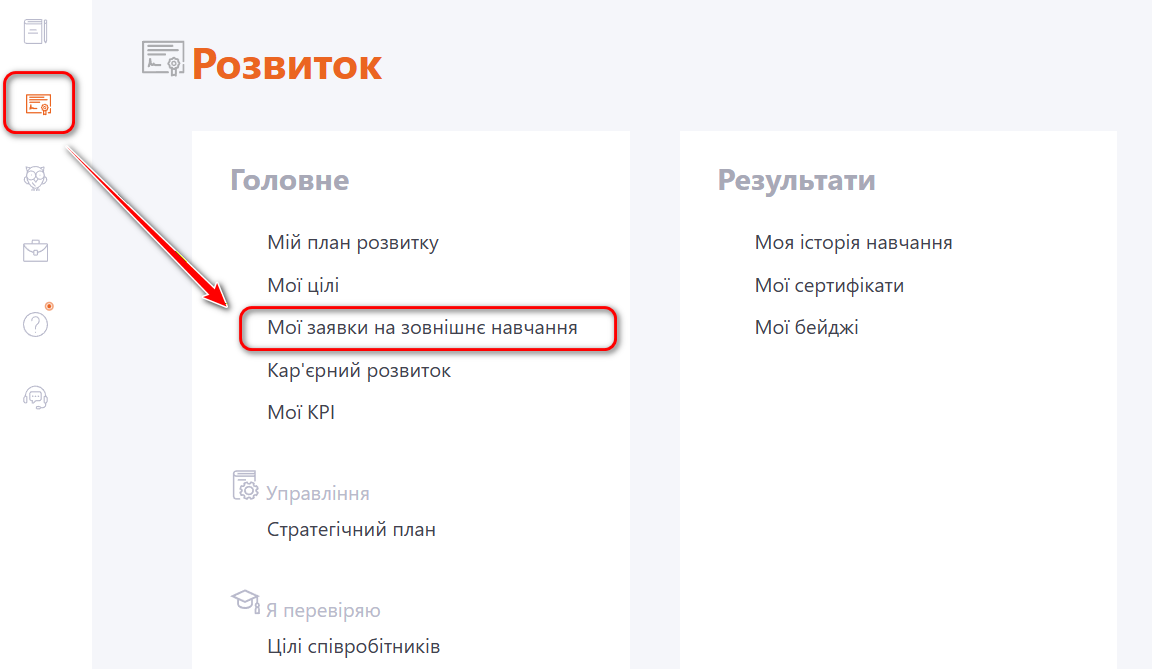The width and height of the screenshot is (1152, 669).
Task: Click the briefcase icon in the sidebar
Action: (36, 251)
